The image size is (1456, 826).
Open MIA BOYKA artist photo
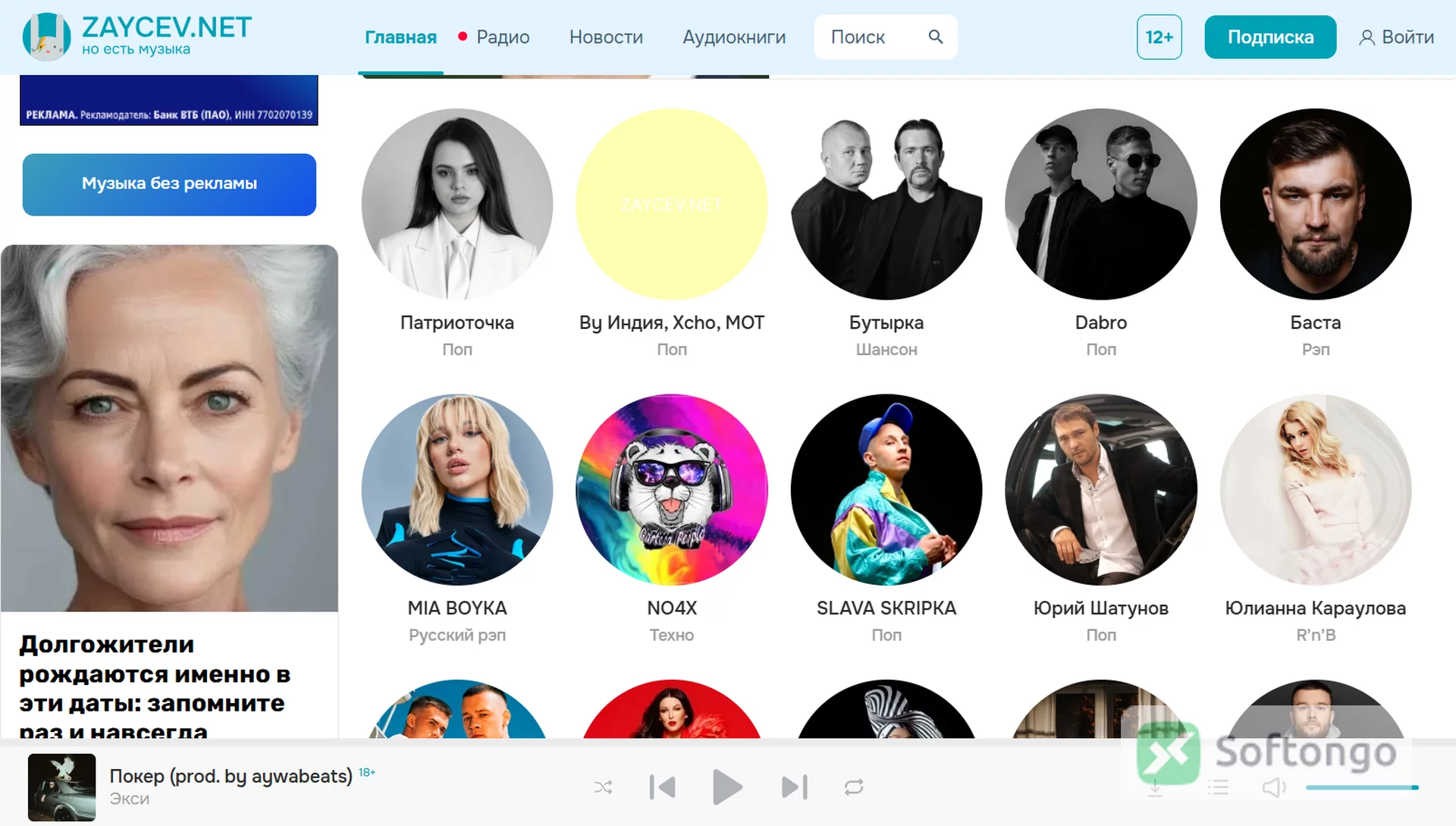pos(457,489)
